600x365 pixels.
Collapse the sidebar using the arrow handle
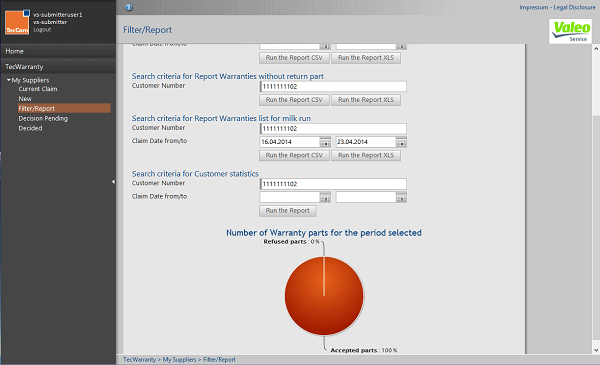point(113,182)
